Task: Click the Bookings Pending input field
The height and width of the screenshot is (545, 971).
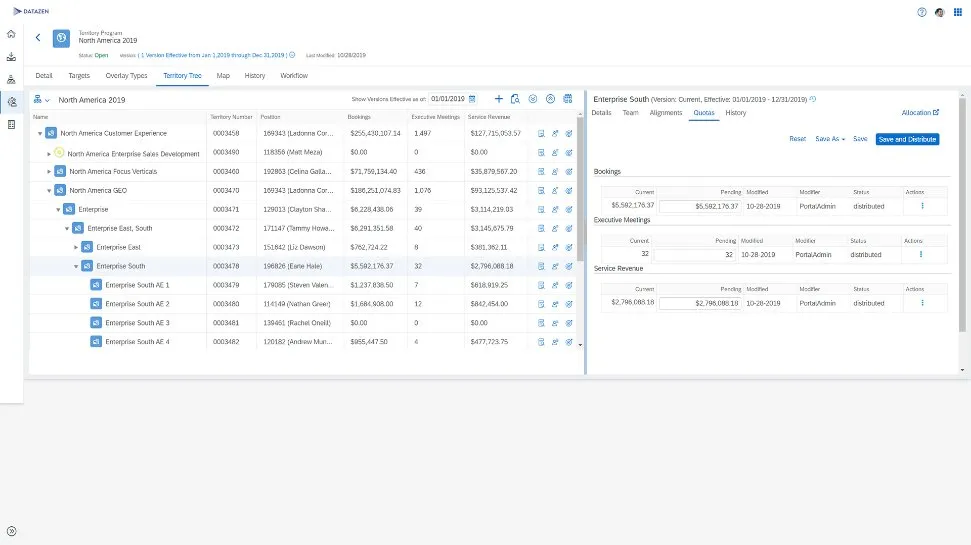Action: point(700,206)
